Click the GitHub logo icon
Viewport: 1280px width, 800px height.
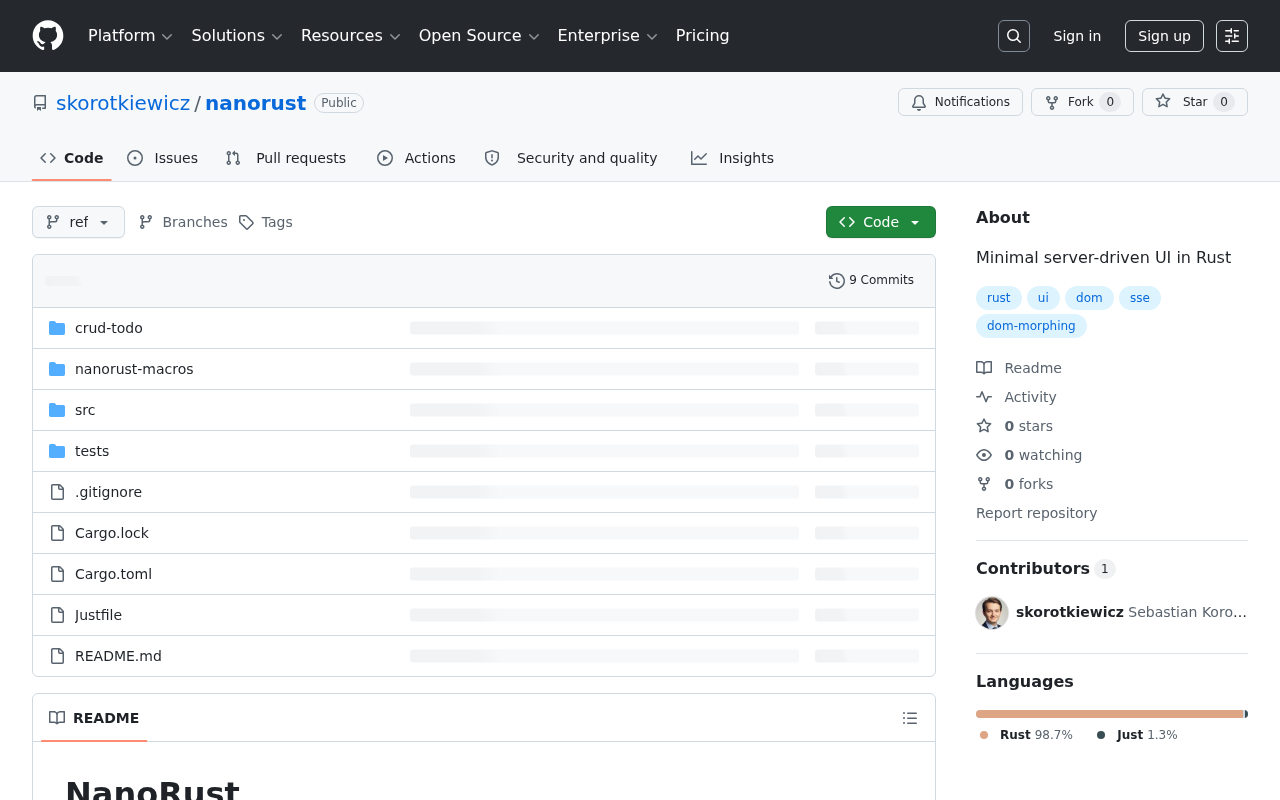pyautogui.click(x=48, y=36)
